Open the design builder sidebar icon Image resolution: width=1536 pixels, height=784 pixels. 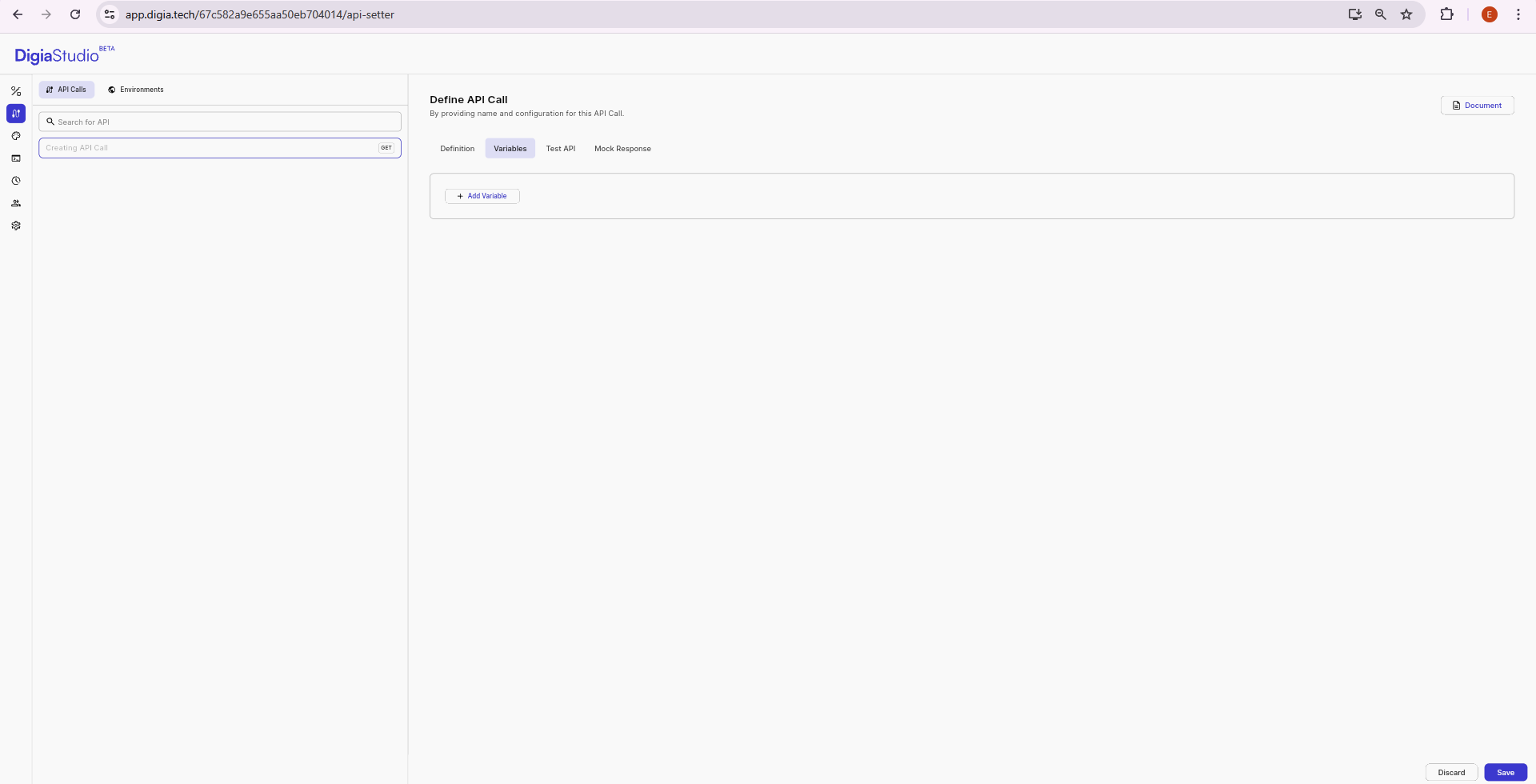16,91
